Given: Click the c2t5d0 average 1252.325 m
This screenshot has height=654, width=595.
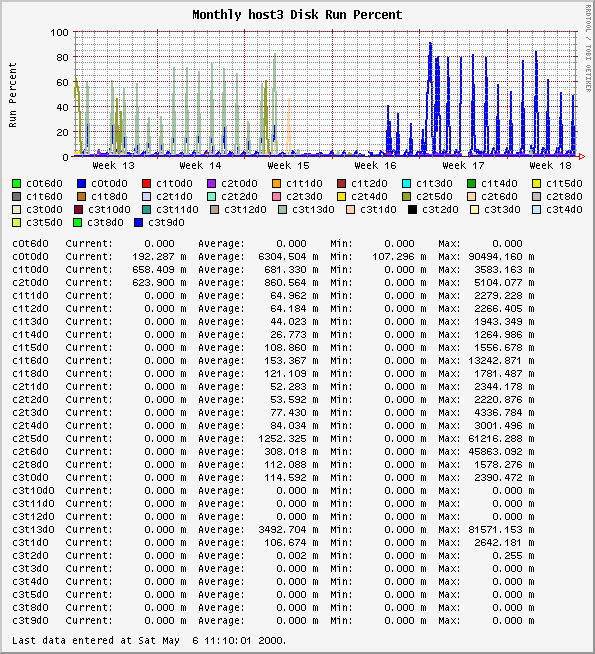Looking at the screenshot, I should click(288, 438).
